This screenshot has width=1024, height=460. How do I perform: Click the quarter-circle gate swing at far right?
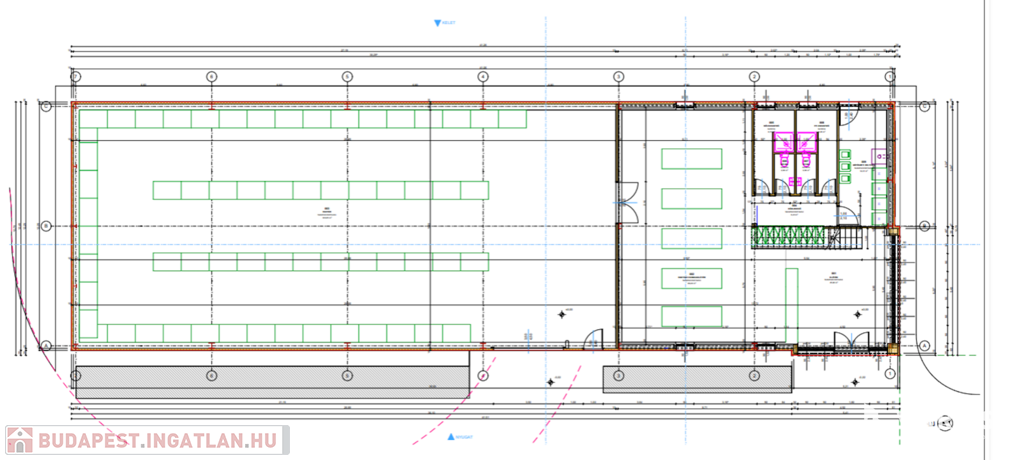point(940,370)
